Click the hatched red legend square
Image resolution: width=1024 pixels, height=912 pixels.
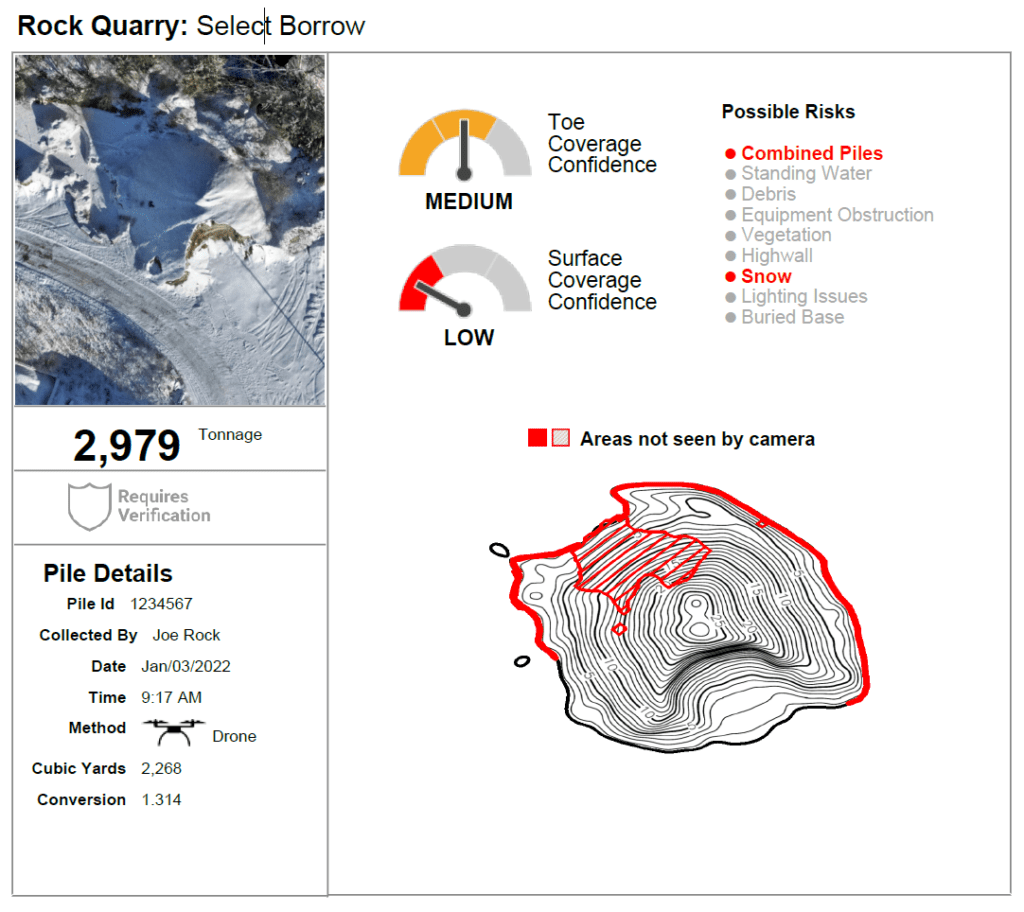click(562, 438)
